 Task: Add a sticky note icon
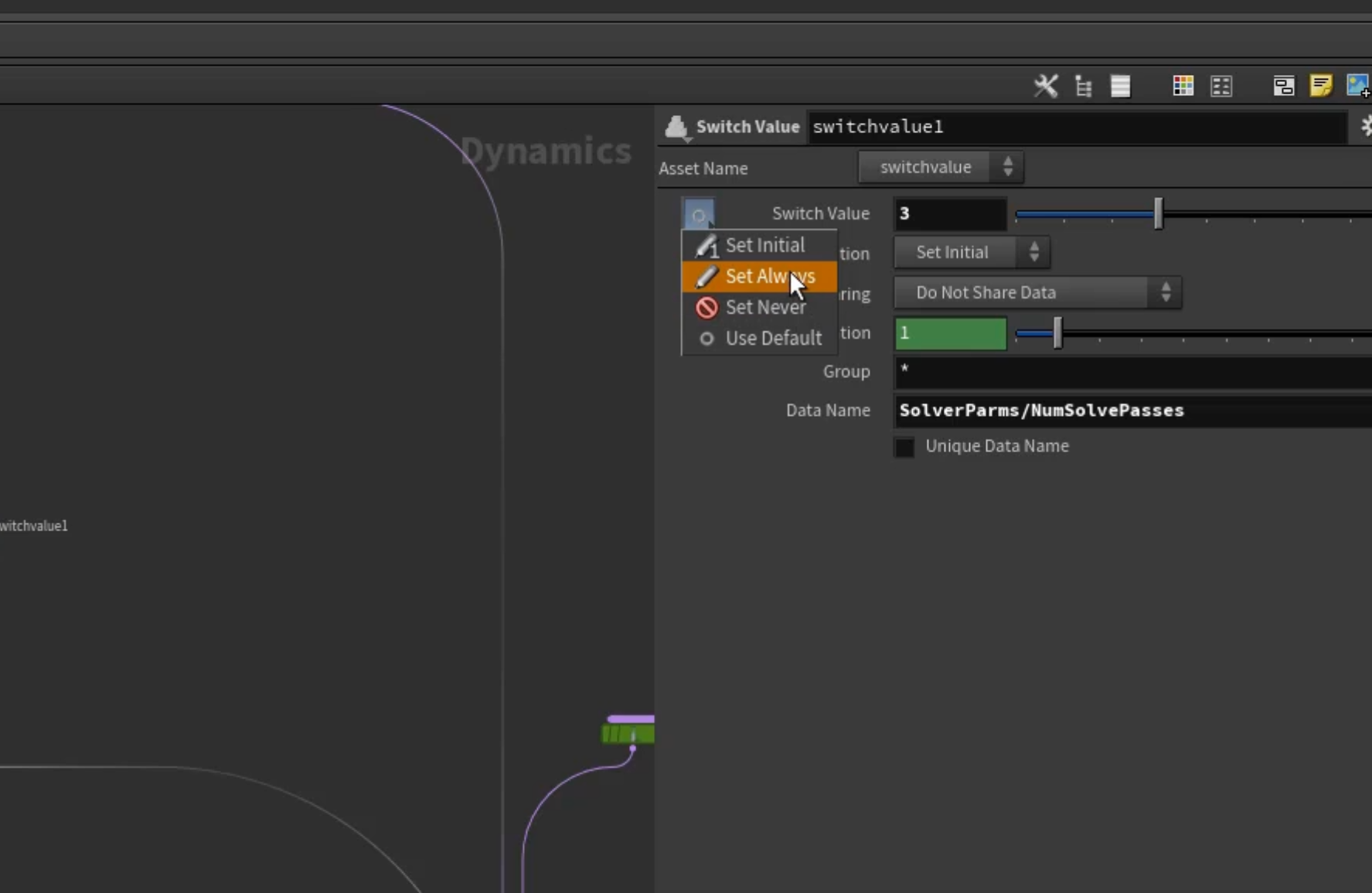click(1321, 85)
